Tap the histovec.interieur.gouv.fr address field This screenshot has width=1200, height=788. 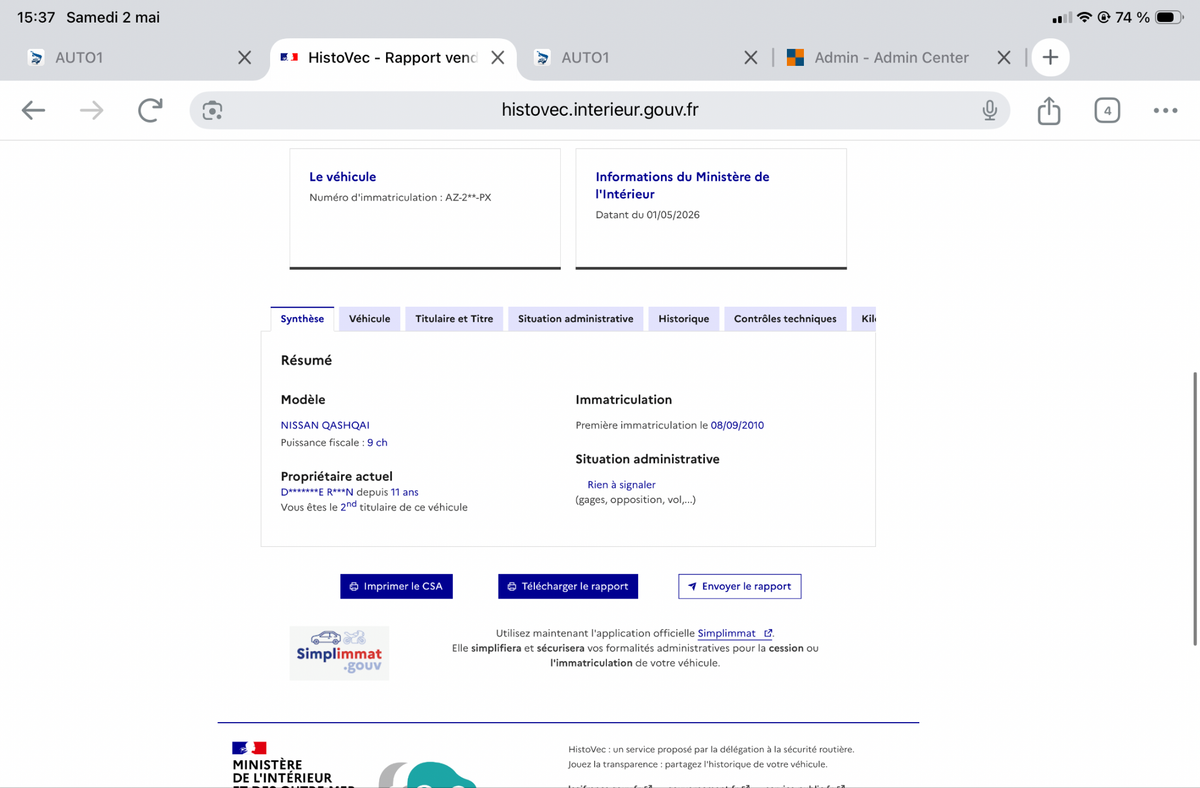tap(600, 110)
